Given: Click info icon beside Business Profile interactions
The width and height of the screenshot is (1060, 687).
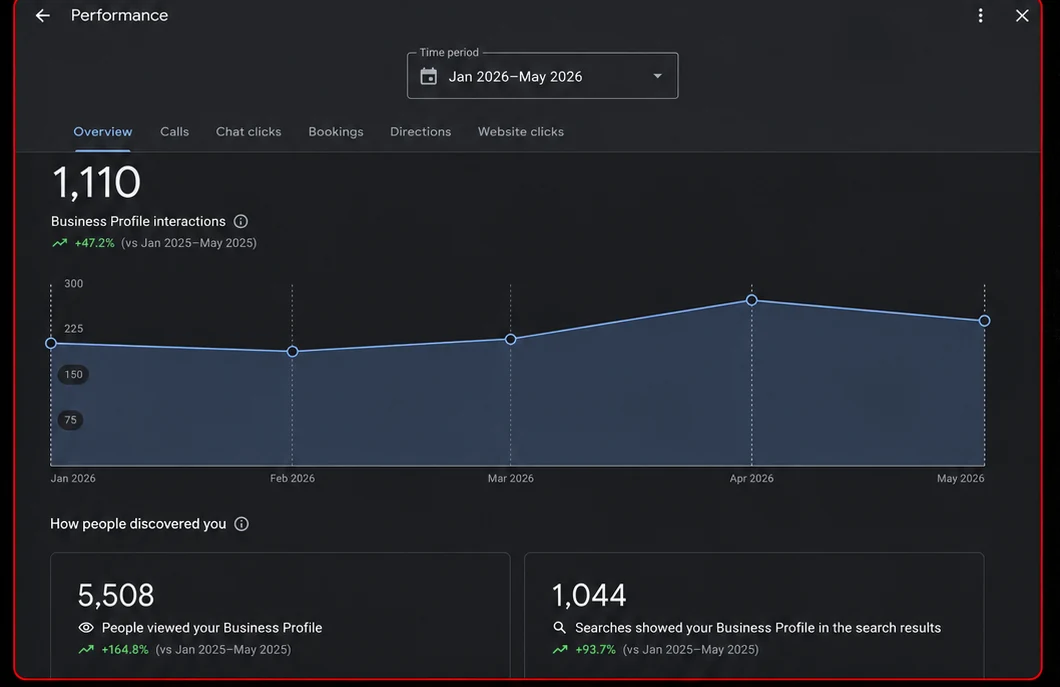Looking at the screenshot, I should [241, 221].
